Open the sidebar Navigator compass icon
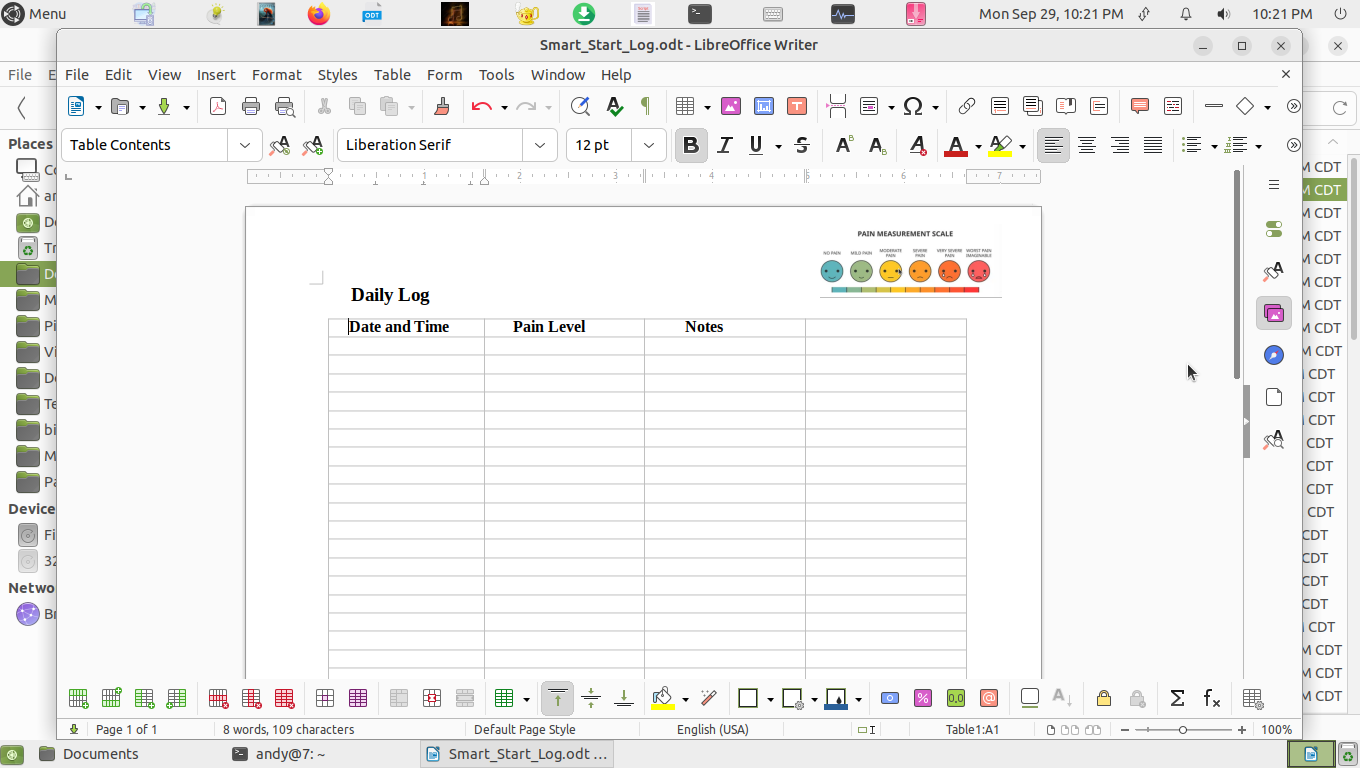This screenshot has height=768, width=1360. coord(1273,355)
